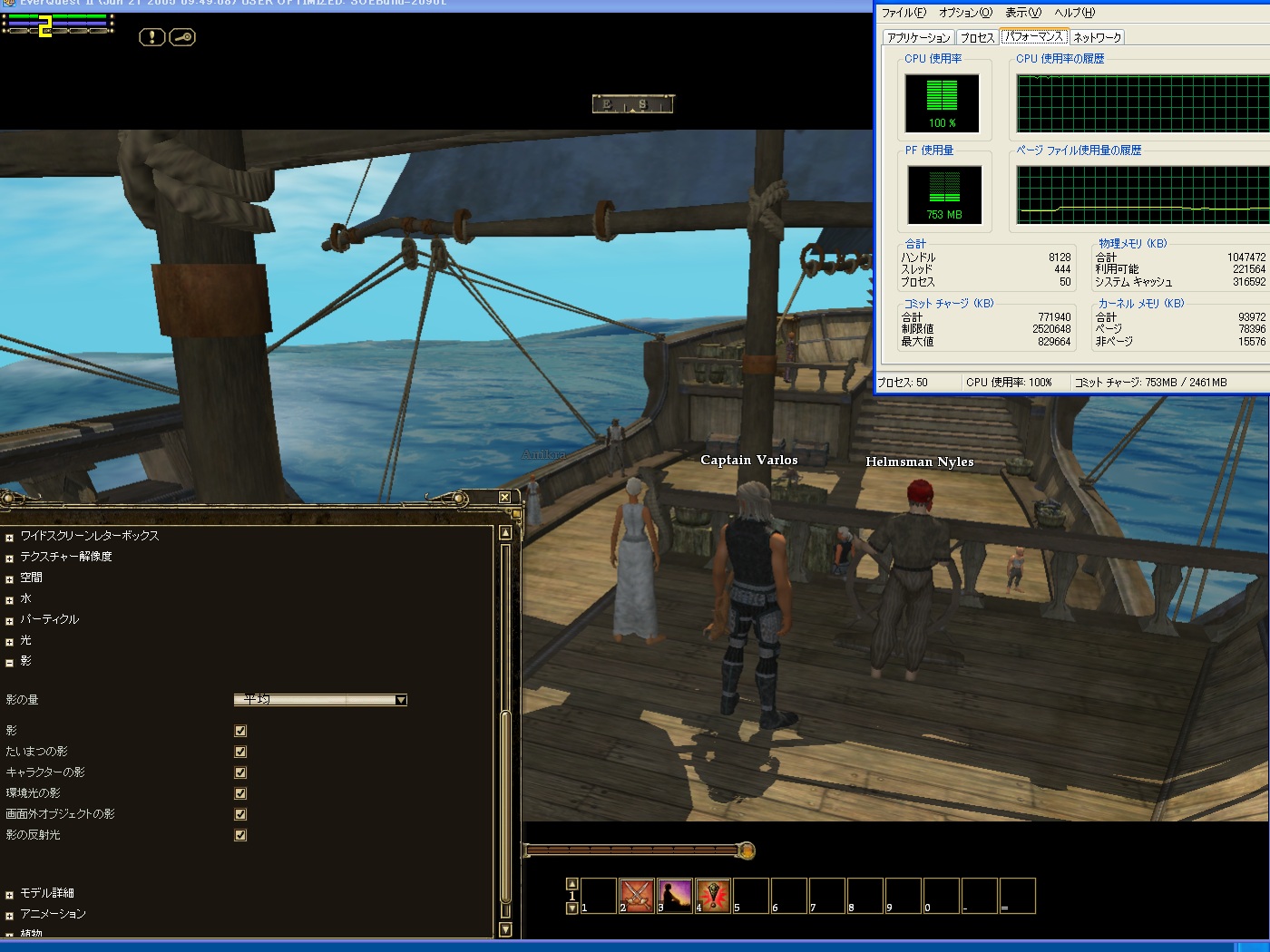Open the オプション(O) menu in Task Manager
The width and height of the screenshot is (1270, 952).
coord(965,13)
